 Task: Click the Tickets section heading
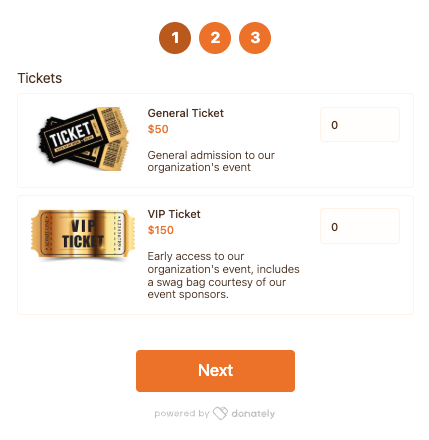click(40, 78)
